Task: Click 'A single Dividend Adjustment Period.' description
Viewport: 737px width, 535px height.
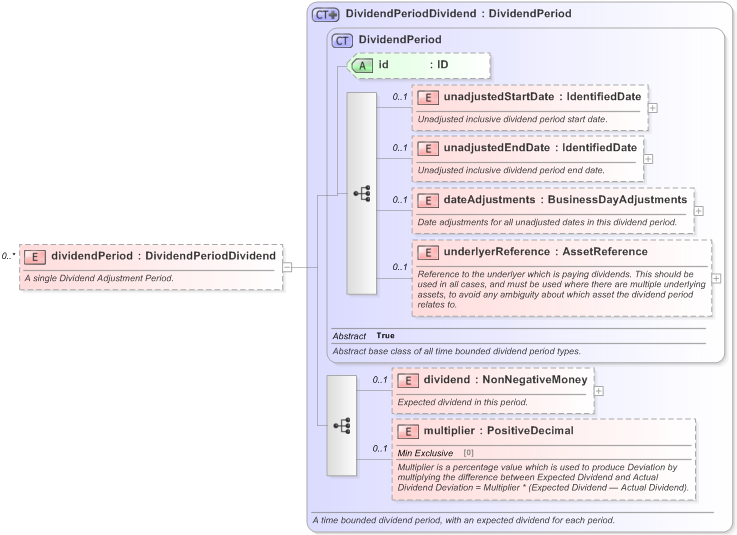Action: pyautogui.click(x=99, y=278)
